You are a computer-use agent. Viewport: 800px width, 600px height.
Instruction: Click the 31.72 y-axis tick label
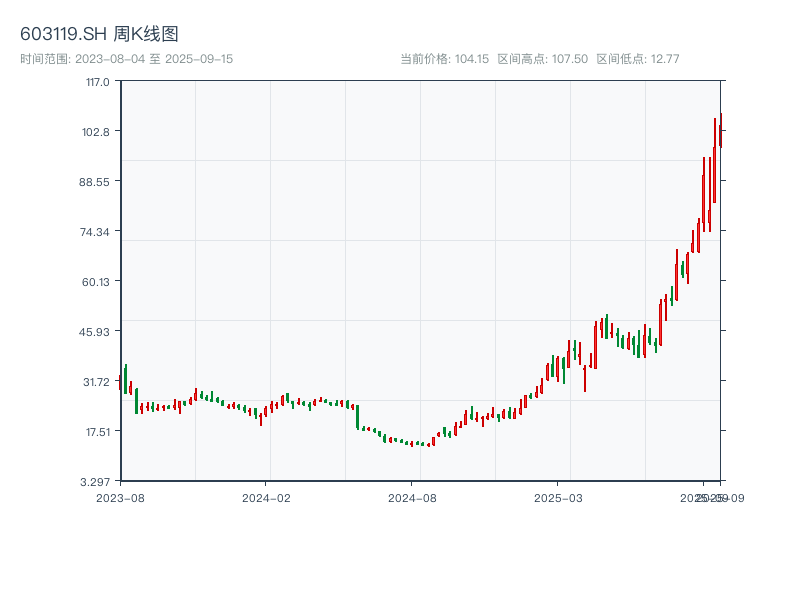[97, 381]
